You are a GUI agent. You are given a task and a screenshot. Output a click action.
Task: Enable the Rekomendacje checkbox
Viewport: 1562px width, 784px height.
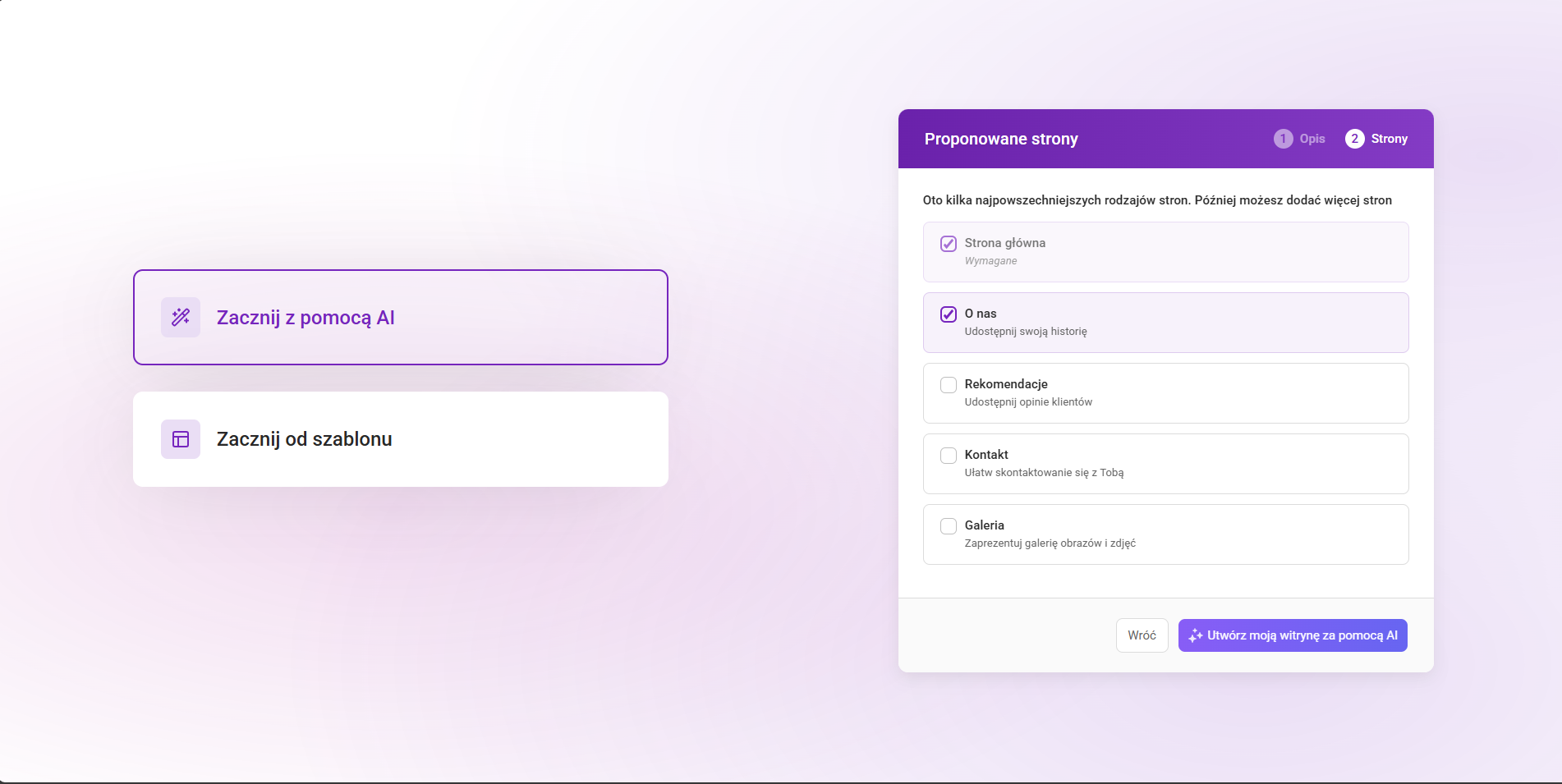(949, 385)
